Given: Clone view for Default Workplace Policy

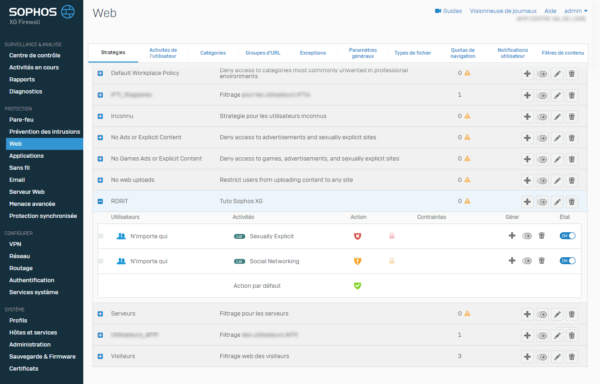Looking at the screenshot, I should (x=542, y=74).
